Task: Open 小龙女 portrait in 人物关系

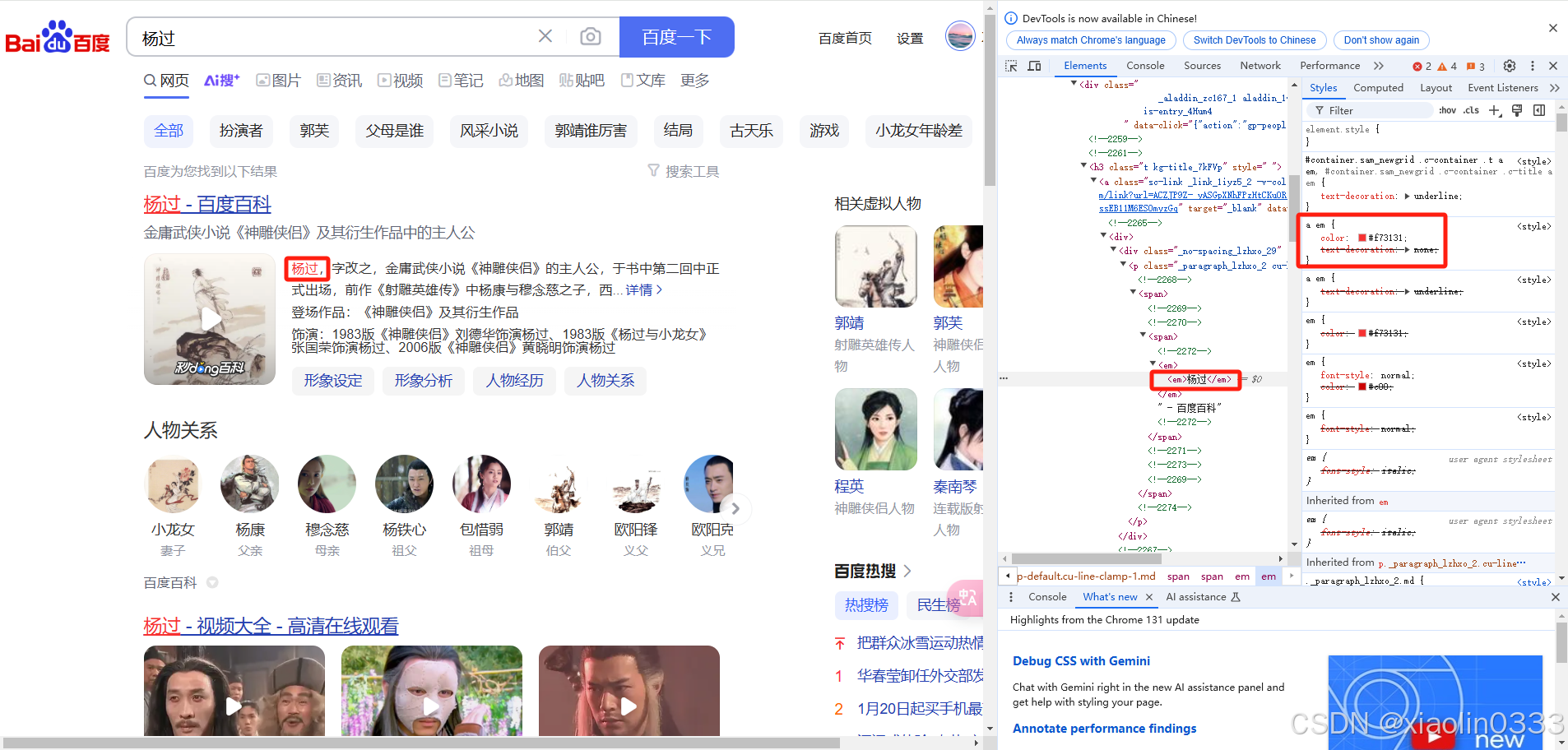Action: [x=173, y=484]
